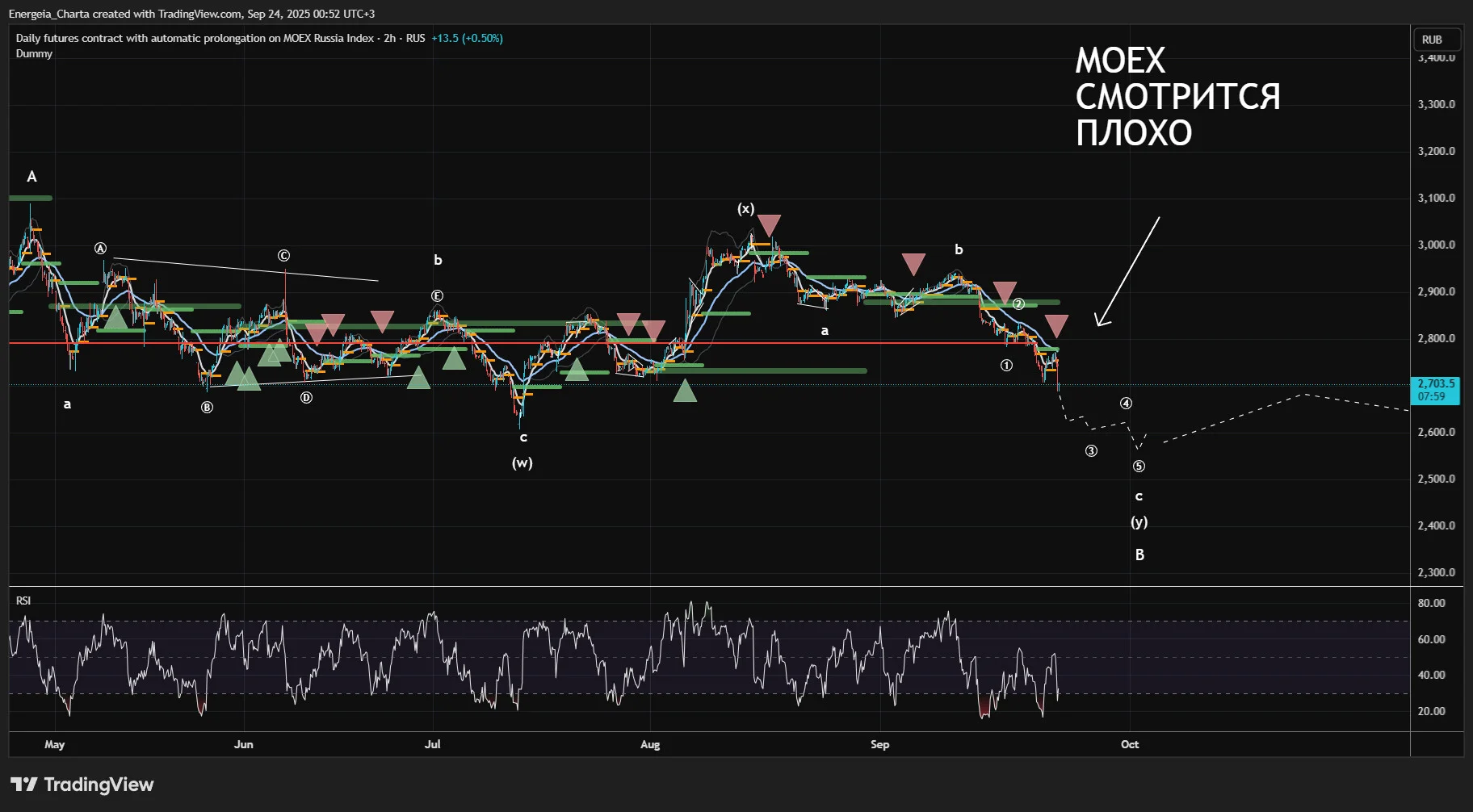Click the circled 1 wave marker
Screen dimensions: 1473x812
pos(1006,366)
